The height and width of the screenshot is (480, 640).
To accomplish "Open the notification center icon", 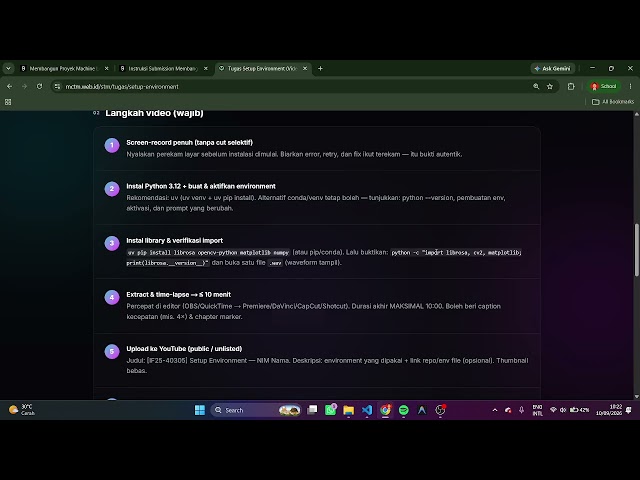I will [x=629, y=410].
